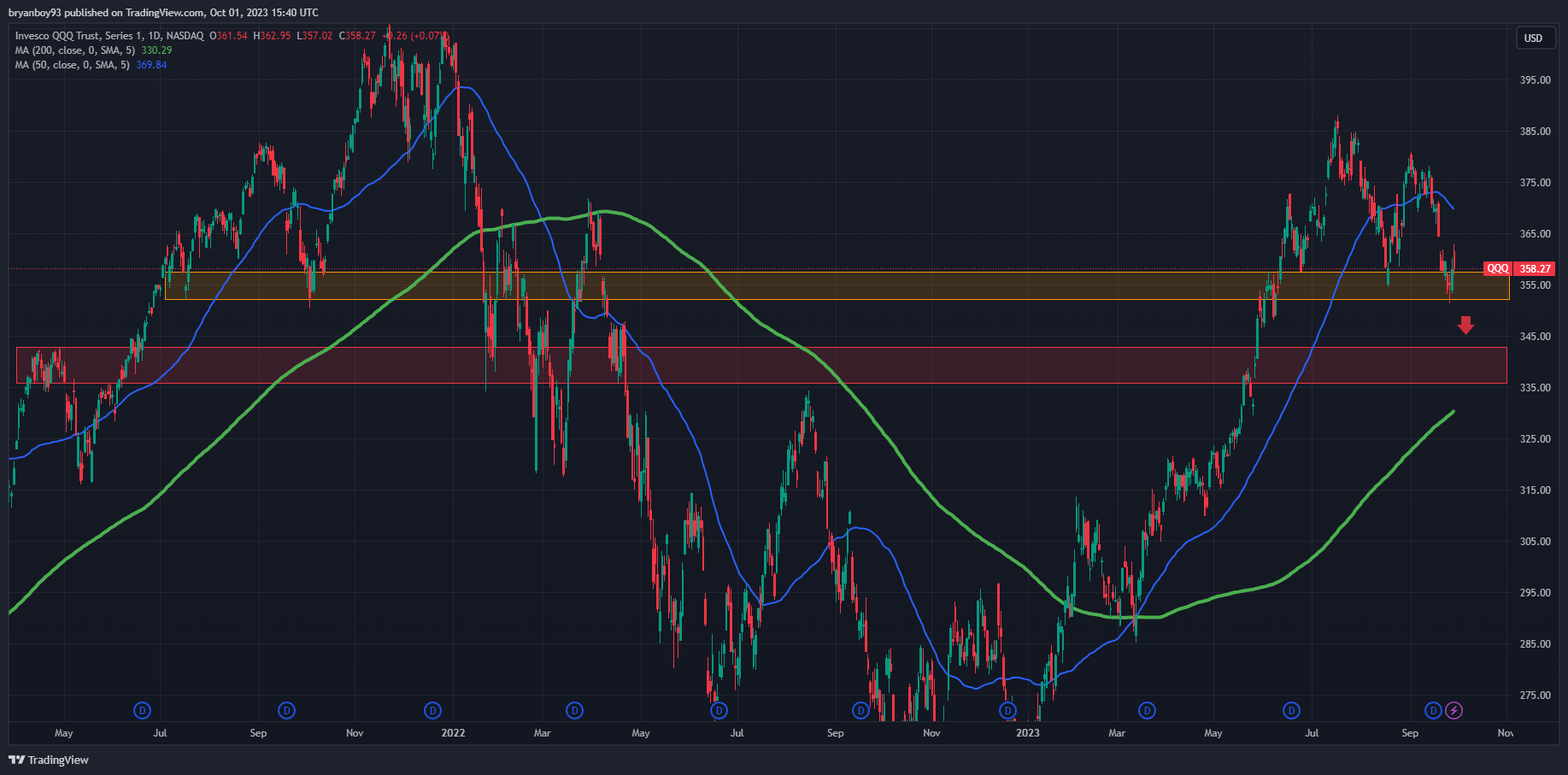
Task: Select the green 330.29 MA value color
Action: [x=156, y=50]
